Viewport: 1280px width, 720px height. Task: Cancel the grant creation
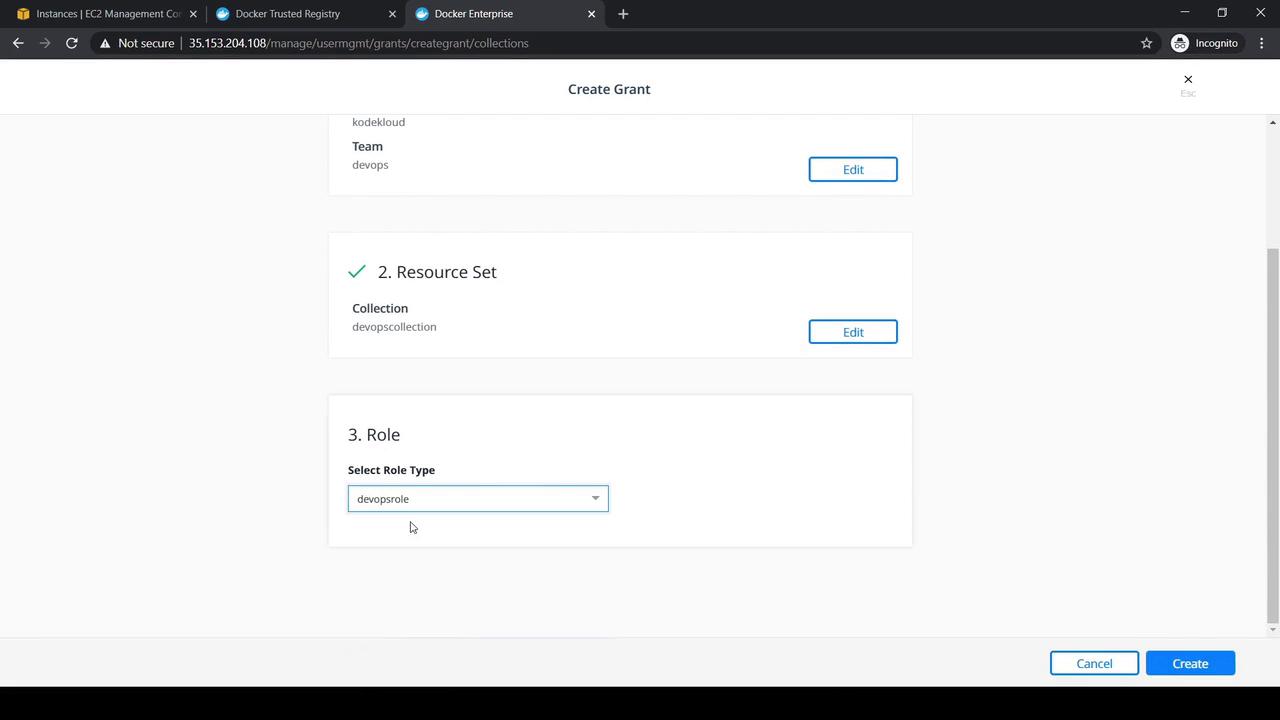pos(1094,664)
